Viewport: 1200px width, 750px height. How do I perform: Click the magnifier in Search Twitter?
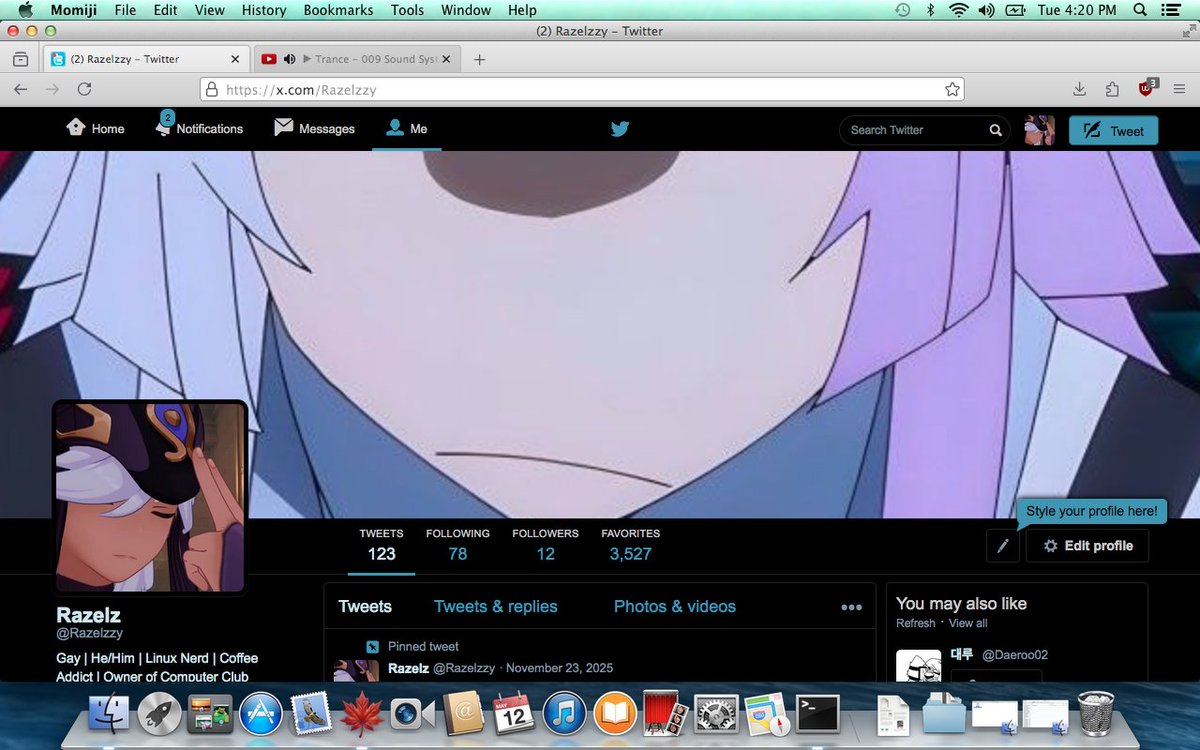[x=995, y=130]
